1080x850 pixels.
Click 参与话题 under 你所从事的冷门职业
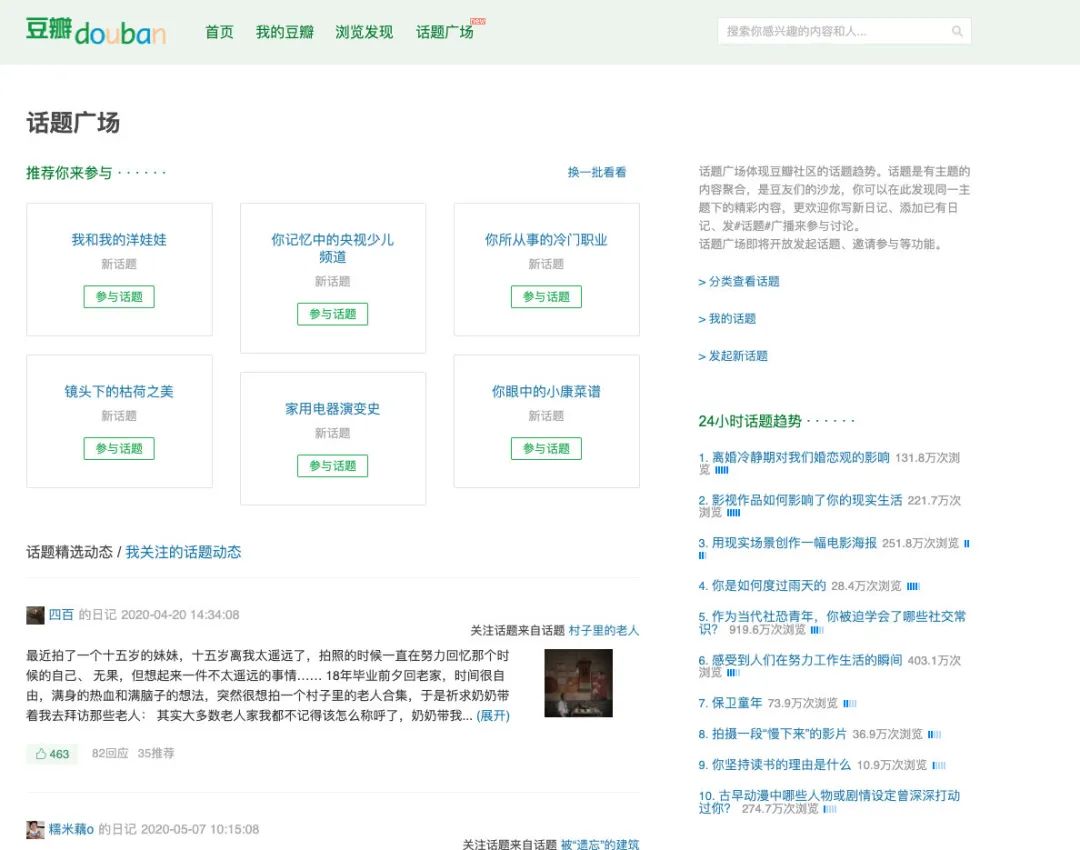pos(546,297)
